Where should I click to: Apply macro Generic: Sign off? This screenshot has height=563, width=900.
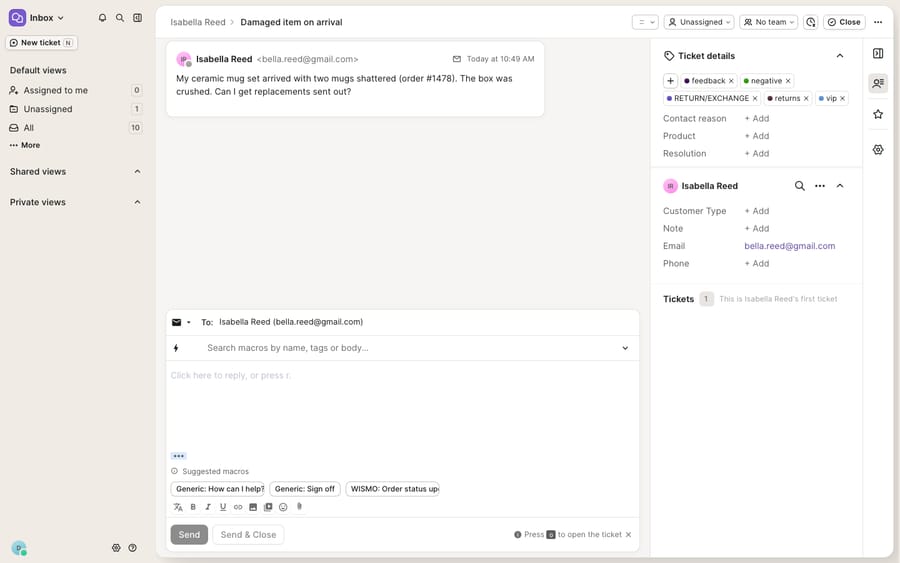[305, 489]
